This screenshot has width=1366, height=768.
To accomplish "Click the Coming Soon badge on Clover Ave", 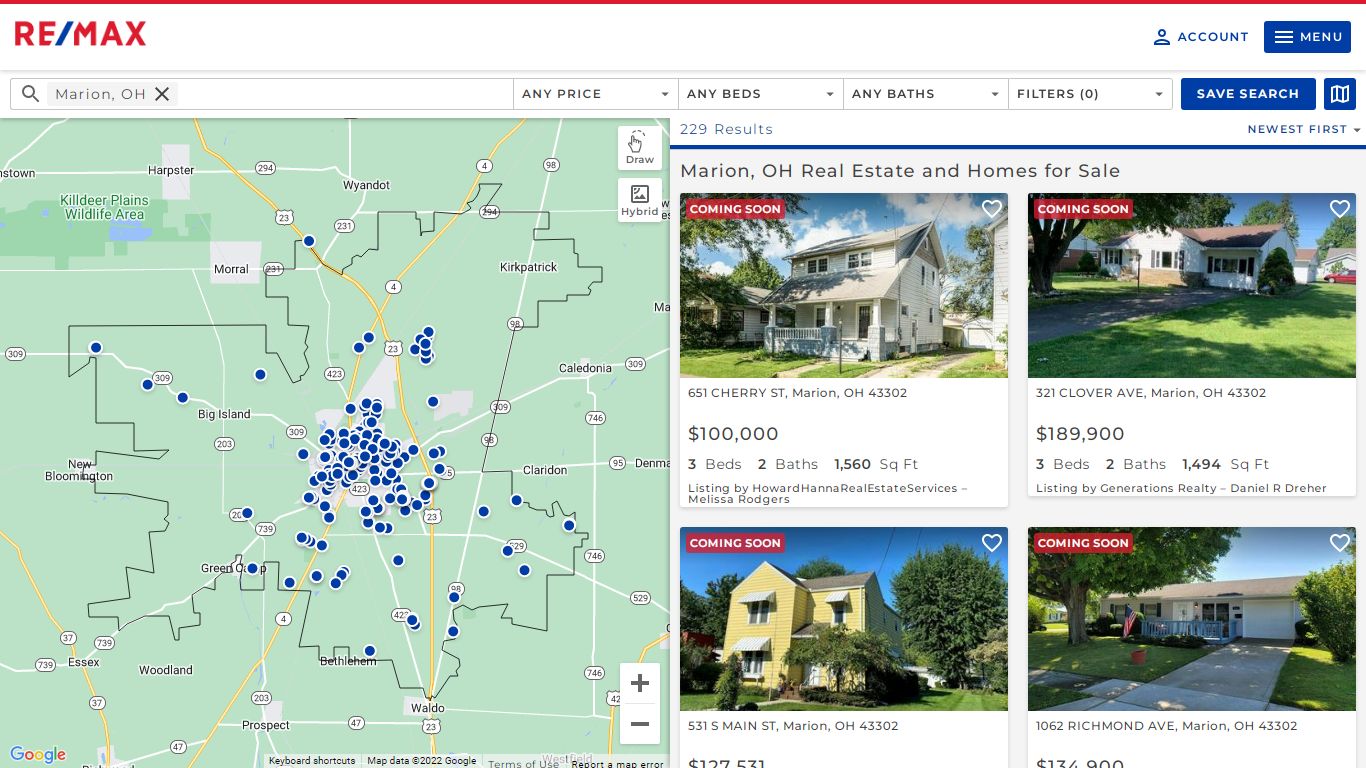I will [x=1083, y=209].
